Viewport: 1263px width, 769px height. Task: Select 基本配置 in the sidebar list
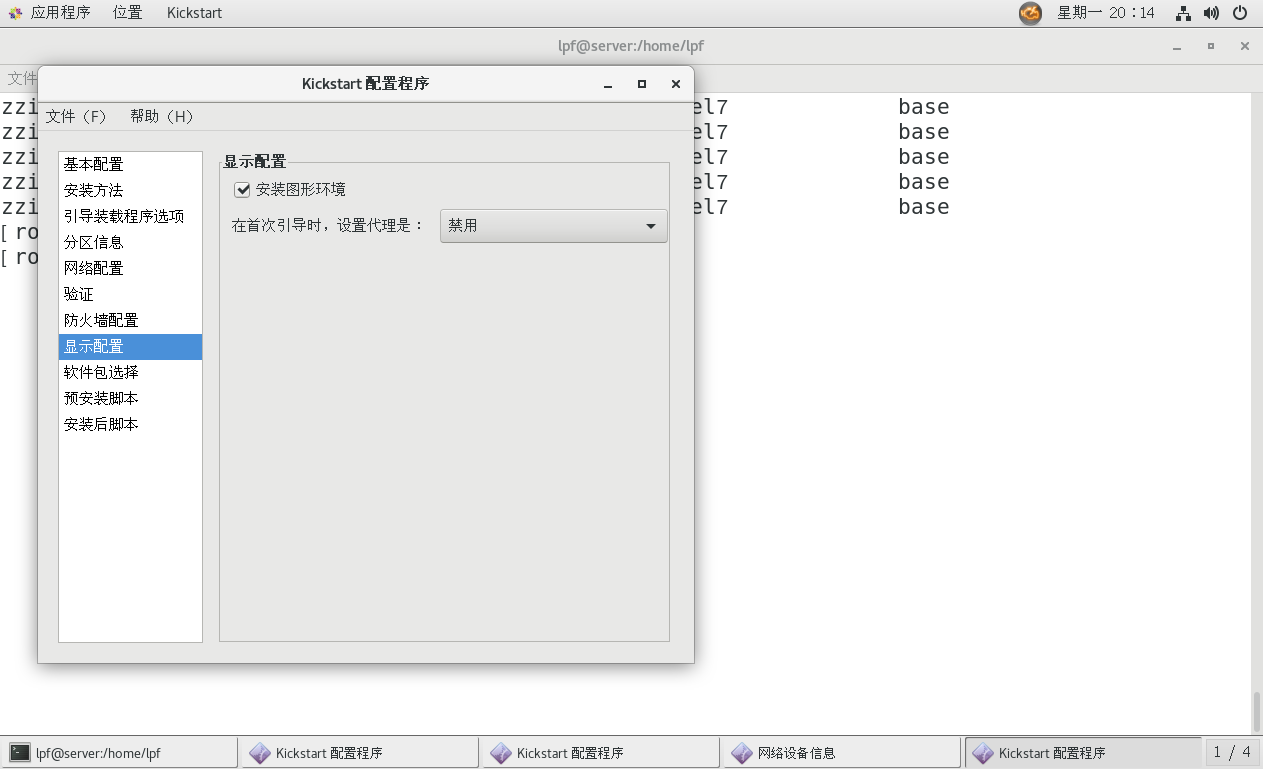point(130,164)
